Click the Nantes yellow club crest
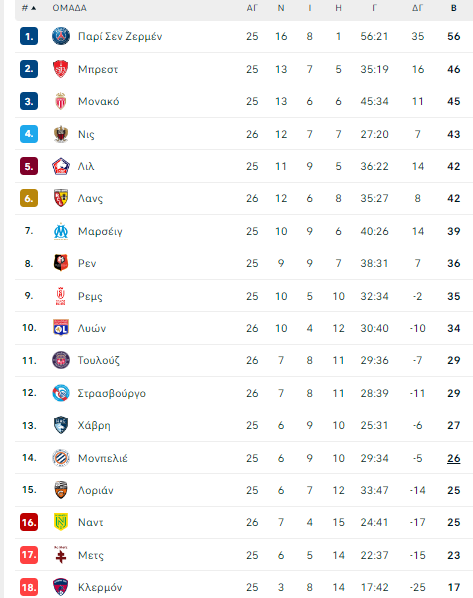 pyautogui.click(x=61, y=522)
